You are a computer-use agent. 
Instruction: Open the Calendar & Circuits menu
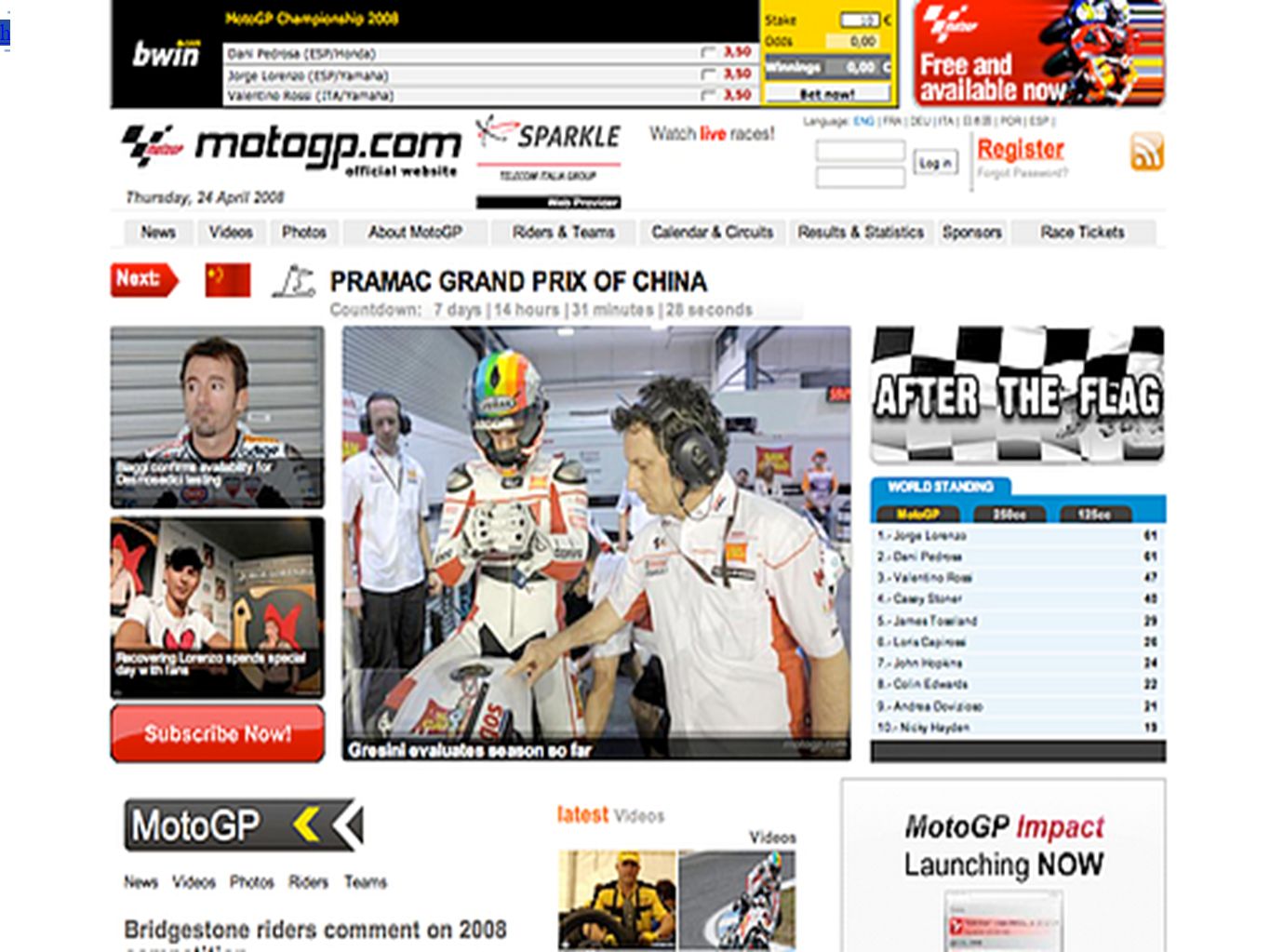tap(713, 232)
